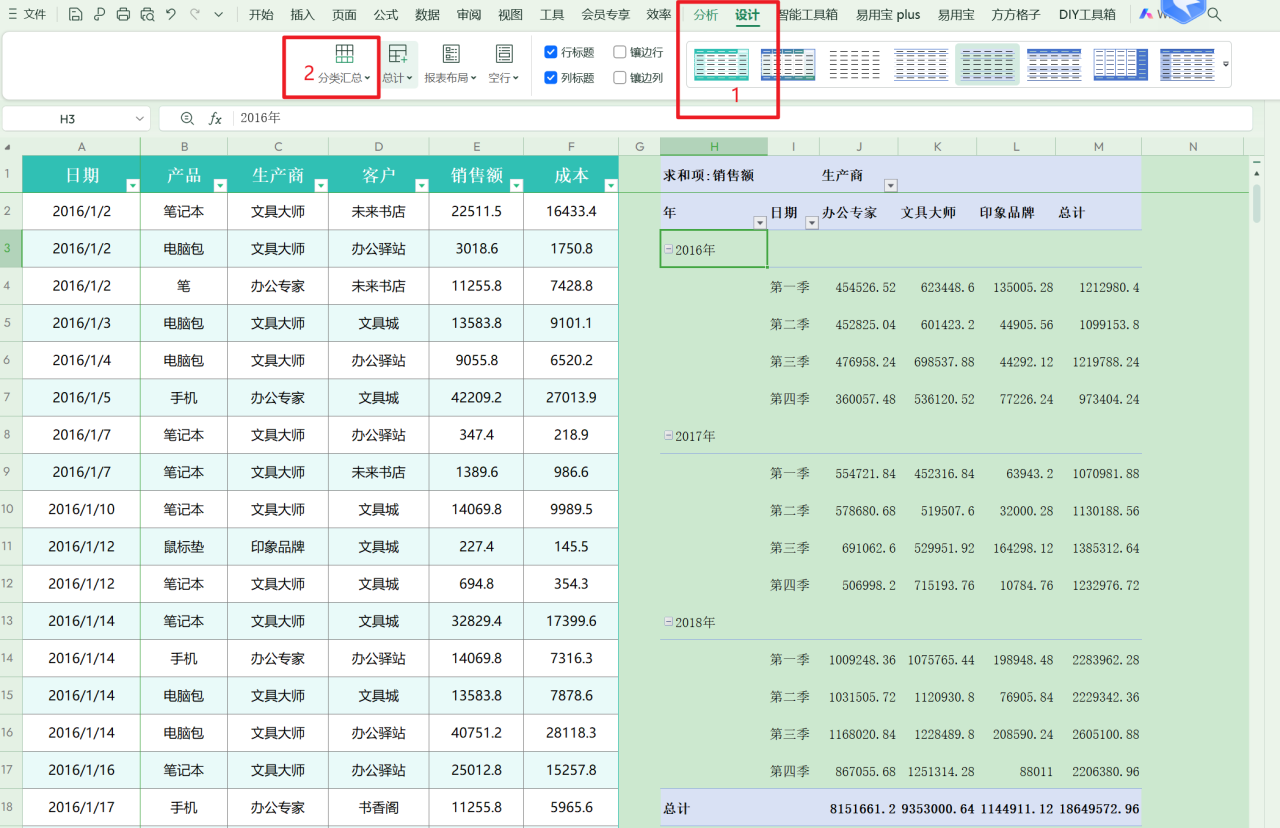Switch to the 开始 tab
This screenshot has height=828, width=1280.
click(261, 14)
